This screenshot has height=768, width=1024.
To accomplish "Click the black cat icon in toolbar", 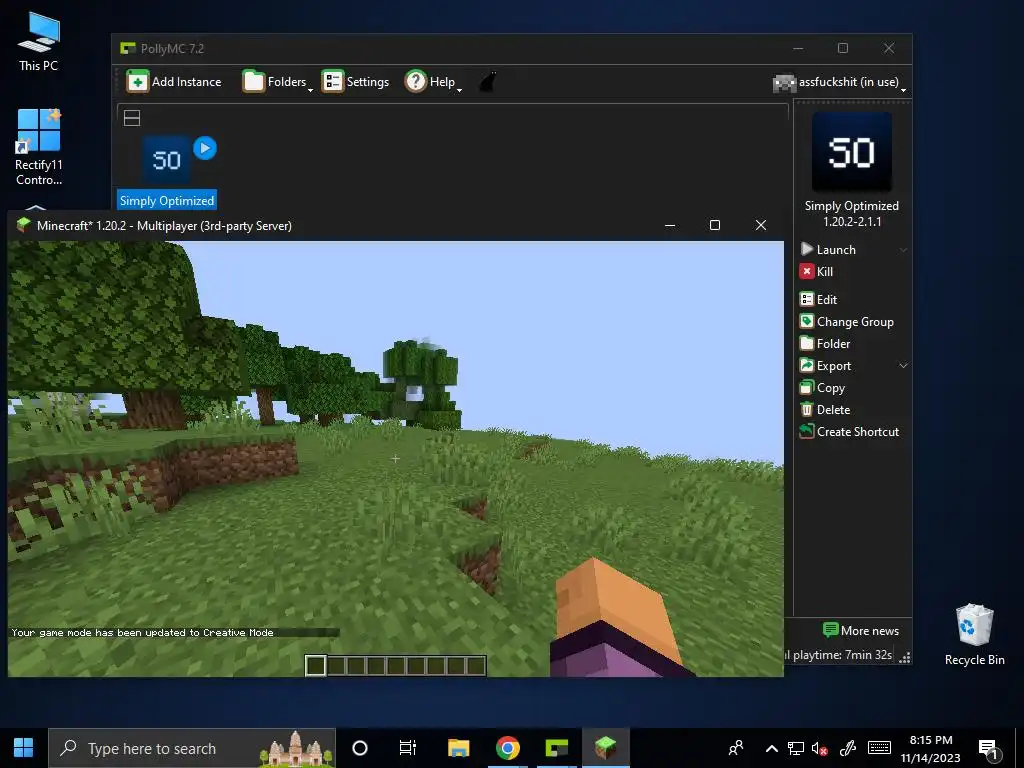I will [488, 82].
